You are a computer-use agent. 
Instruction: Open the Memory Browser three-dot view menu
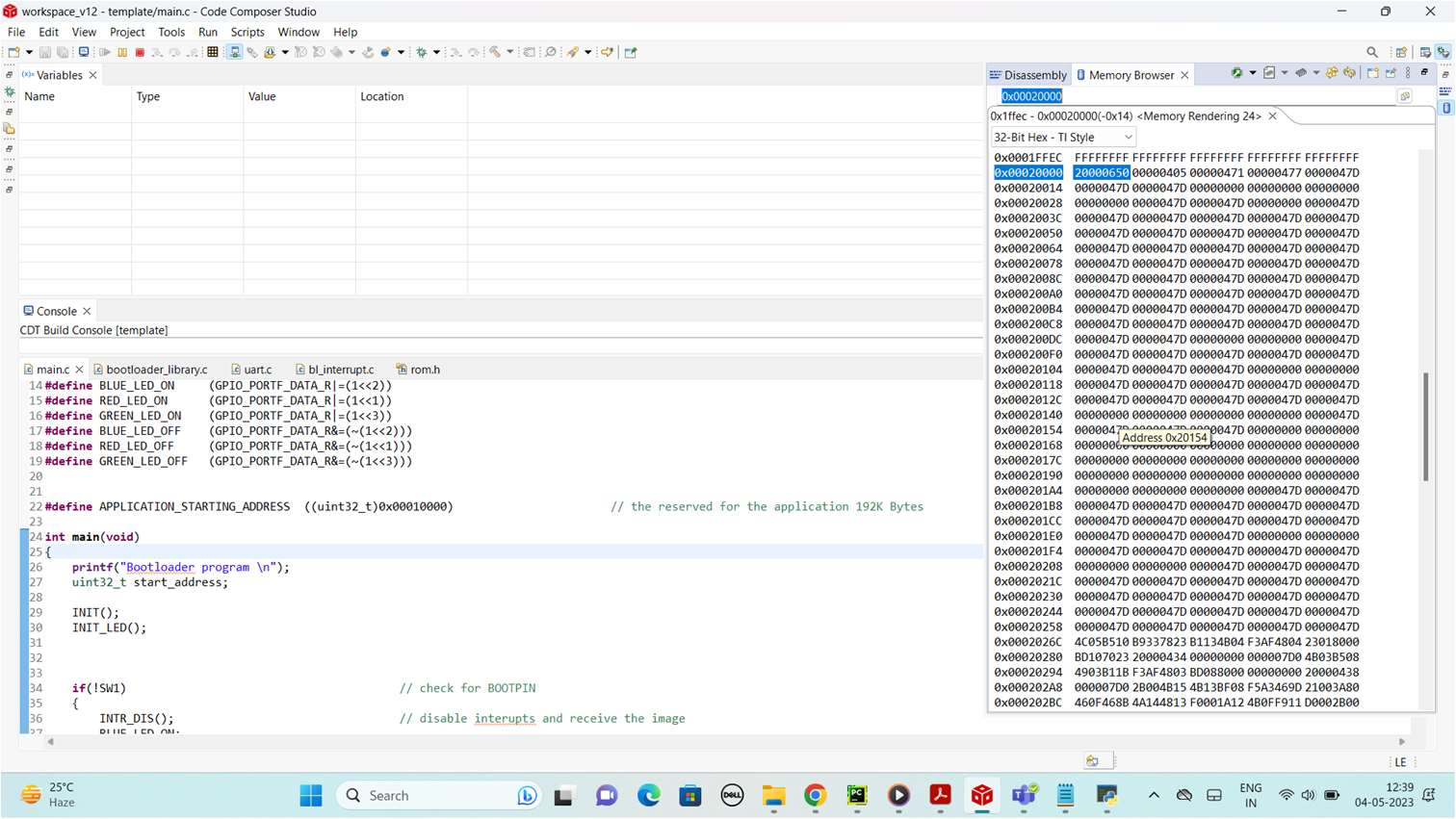click(1408, 74)
